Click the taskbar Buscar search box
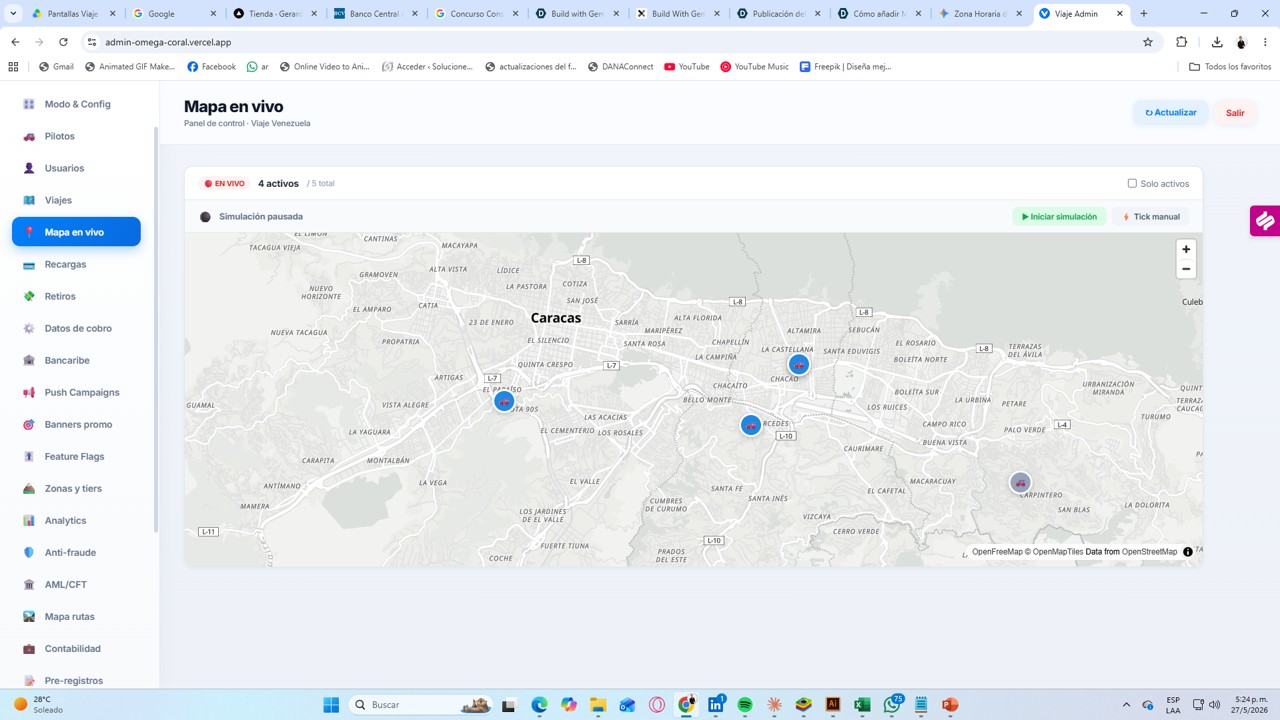 [421, 705]
